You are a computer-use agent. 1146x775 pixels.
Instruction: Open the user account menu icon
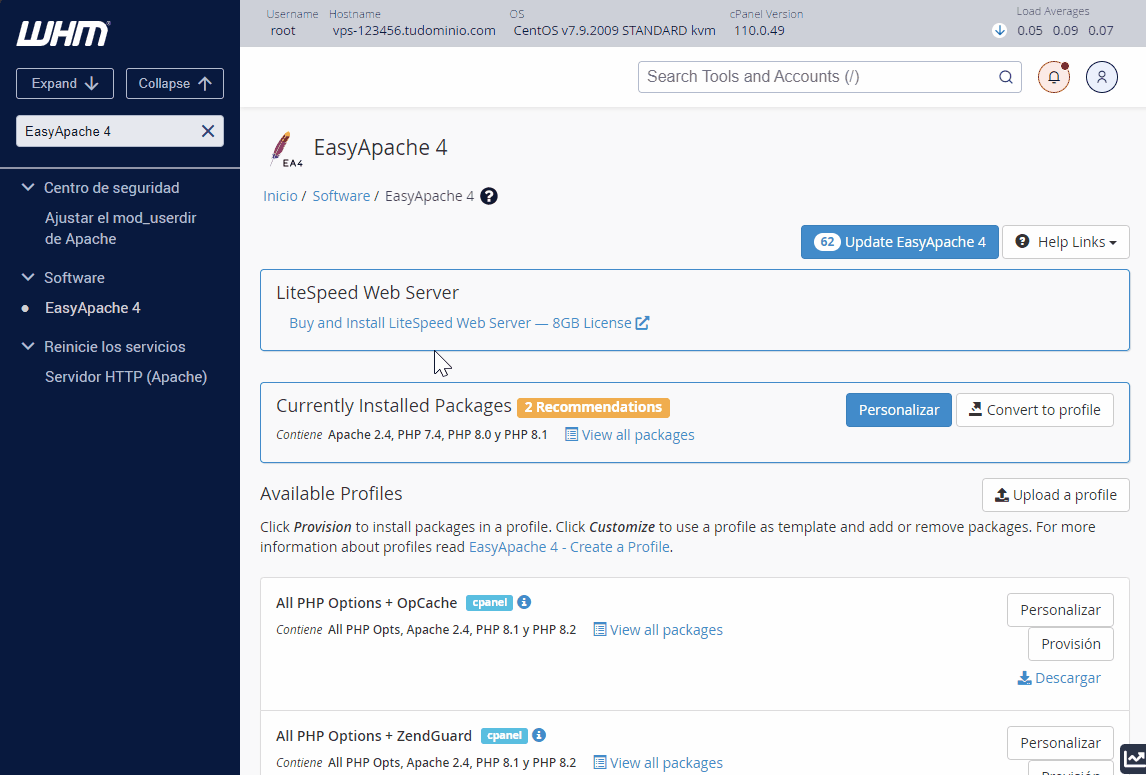point(1101,77)
